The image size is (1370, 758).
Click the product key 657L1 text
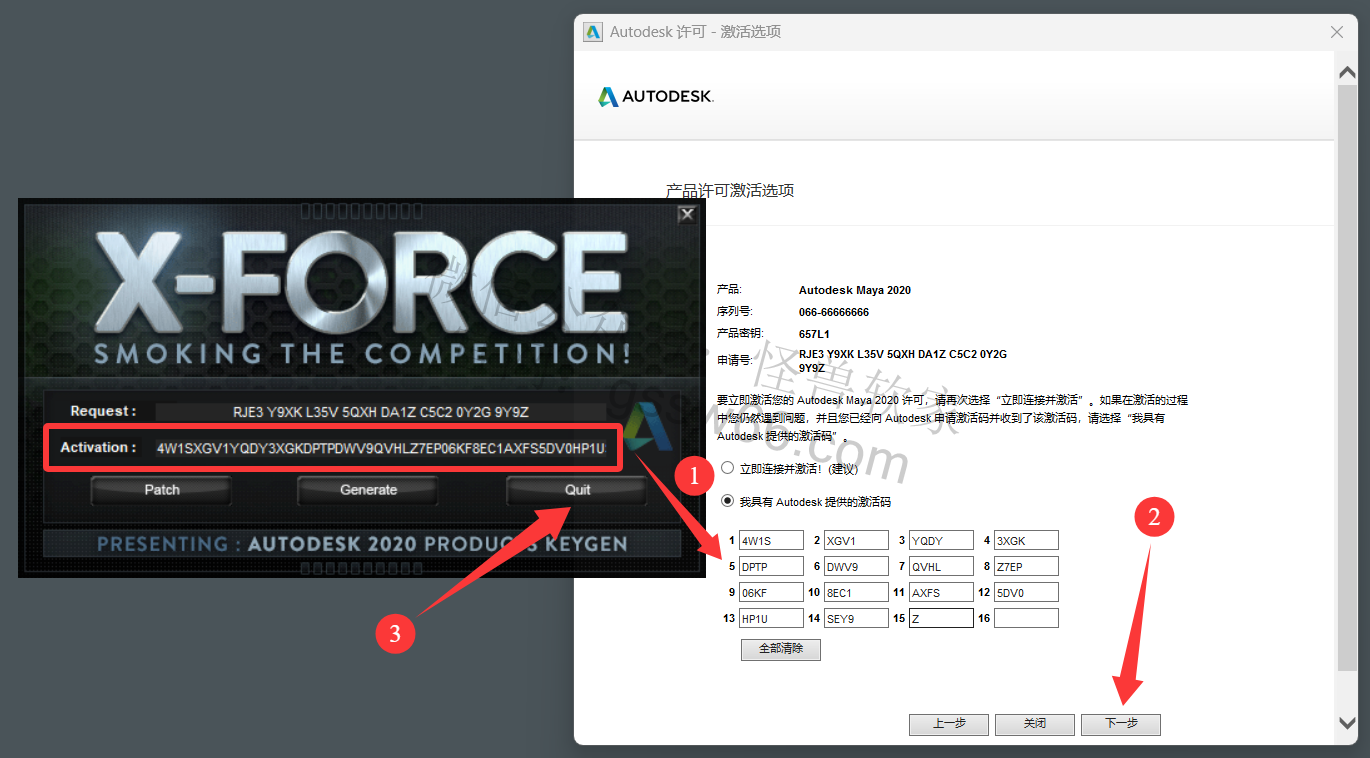[x=815, y=334]
